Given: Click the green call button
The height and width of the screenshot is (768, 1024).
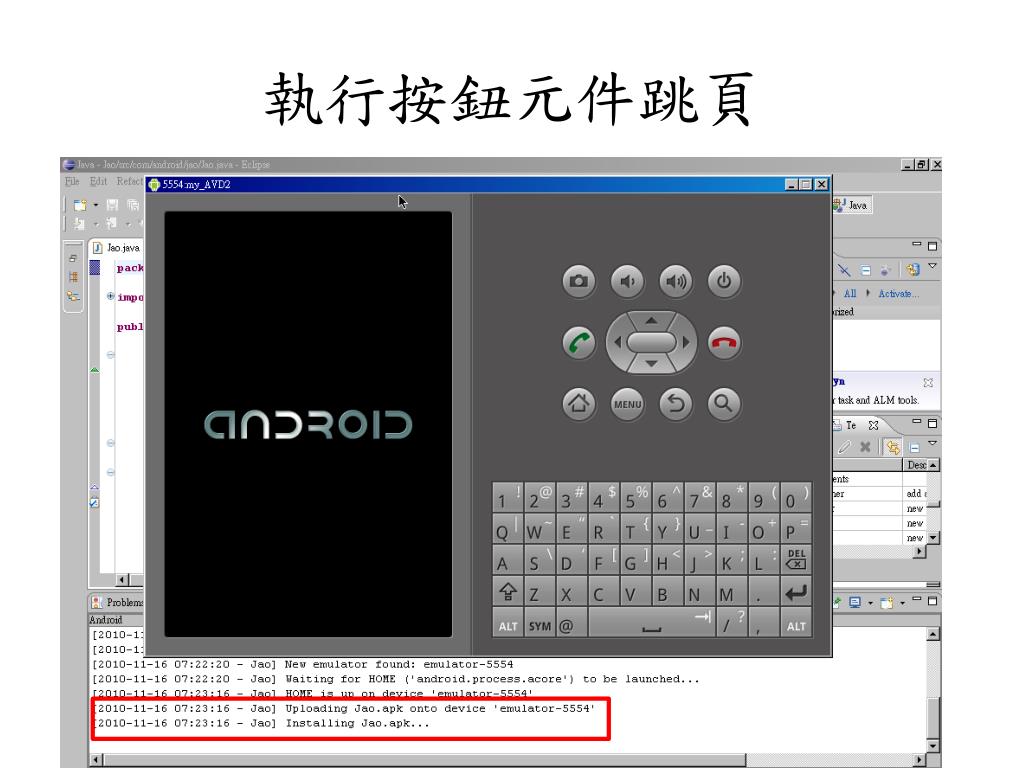Looking at the screenshot, I should coord(579,342).
